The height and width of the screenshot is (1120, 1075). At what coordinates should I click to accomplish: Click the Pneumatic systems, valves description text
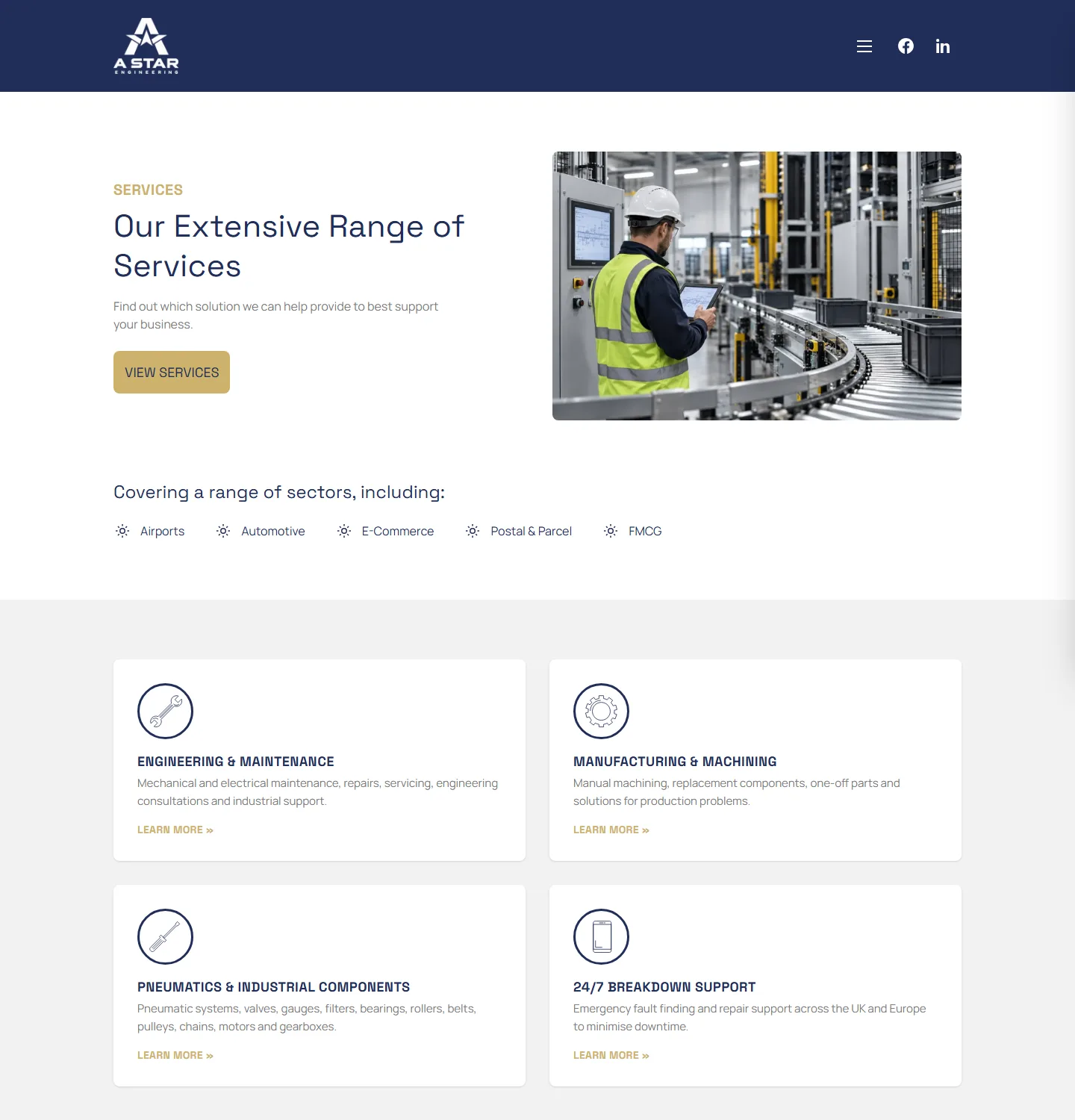[307, 1017]
